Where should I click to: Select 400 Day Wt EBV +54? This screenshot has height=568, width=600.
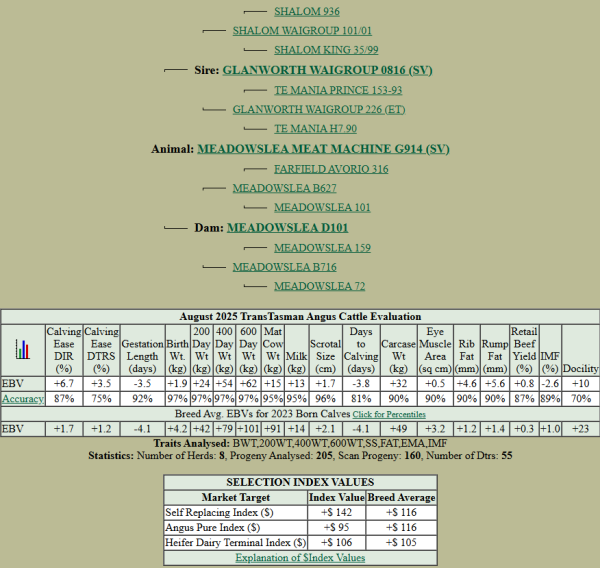[x=224, y=384]
